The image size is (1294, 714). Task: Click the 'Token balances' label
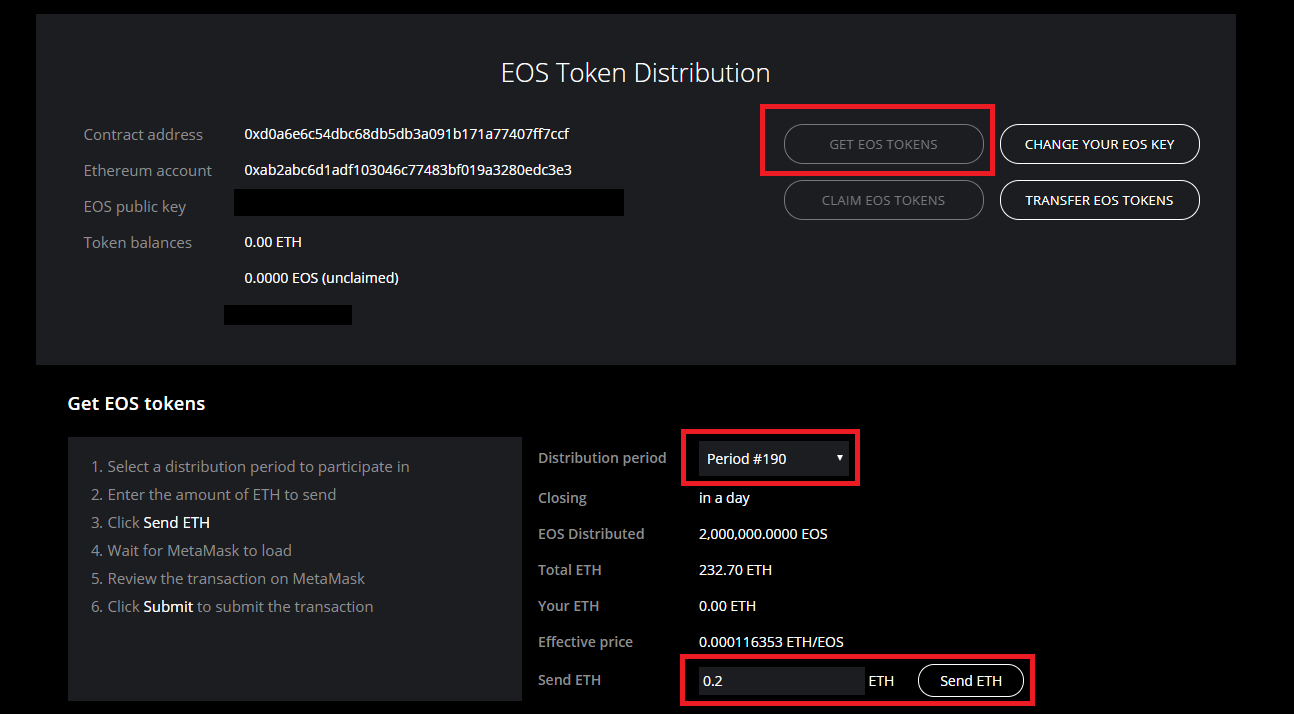point(137,242)
